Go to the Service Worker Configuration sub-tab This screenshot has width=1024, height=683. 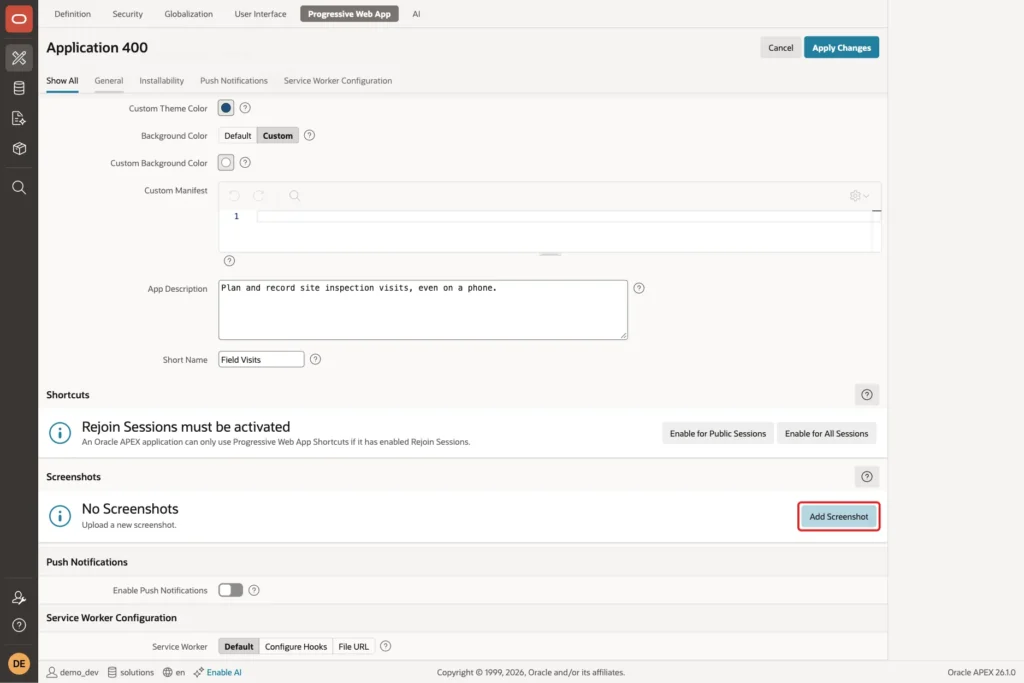[338, 80]
